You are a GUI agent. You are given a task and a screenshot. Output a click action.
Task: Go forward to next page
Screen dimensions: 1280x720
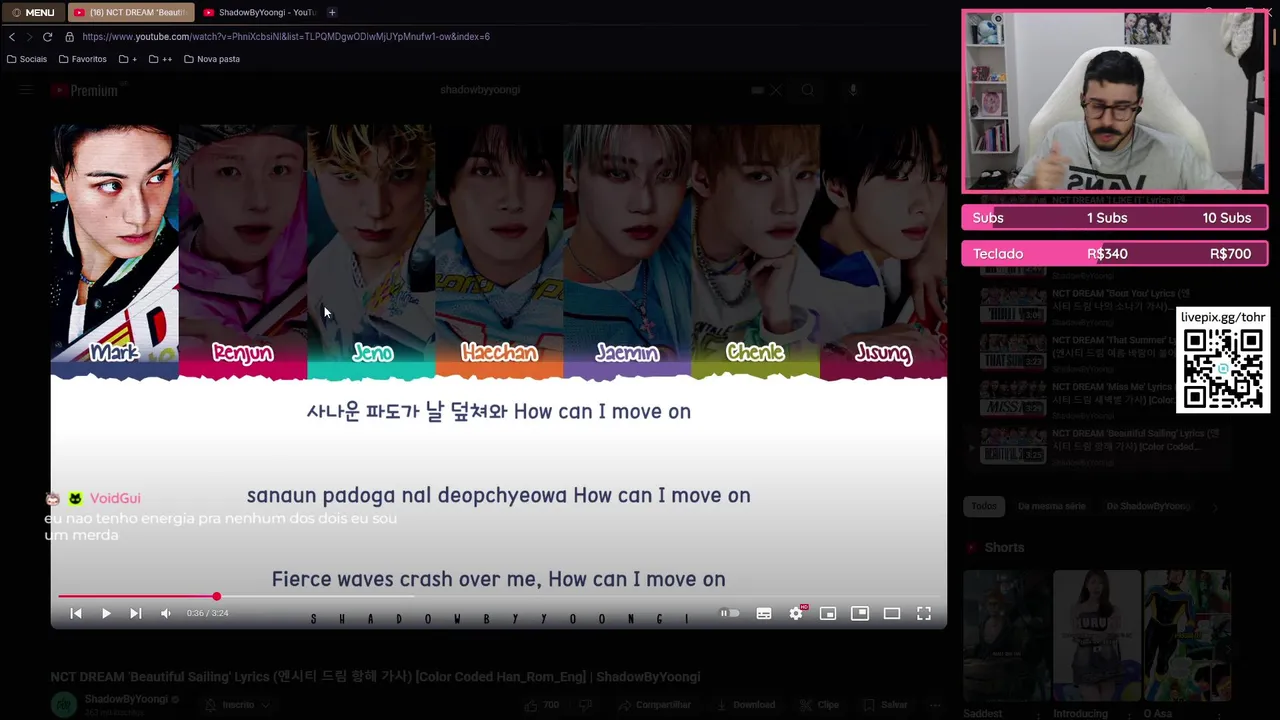click(29, 37)
